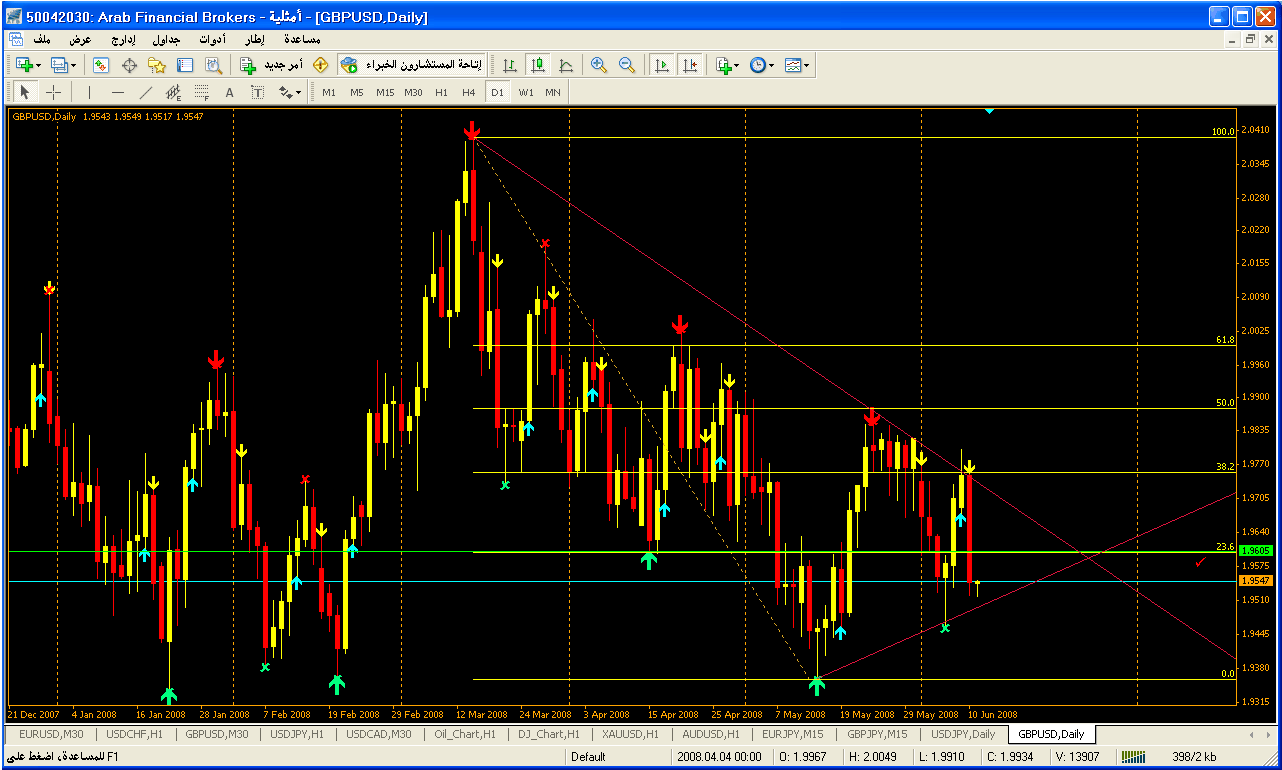Viewport: 1282px width, 770px height.
Task: Switch chart to candlestick mode
Action: click(x=538, y=65)
